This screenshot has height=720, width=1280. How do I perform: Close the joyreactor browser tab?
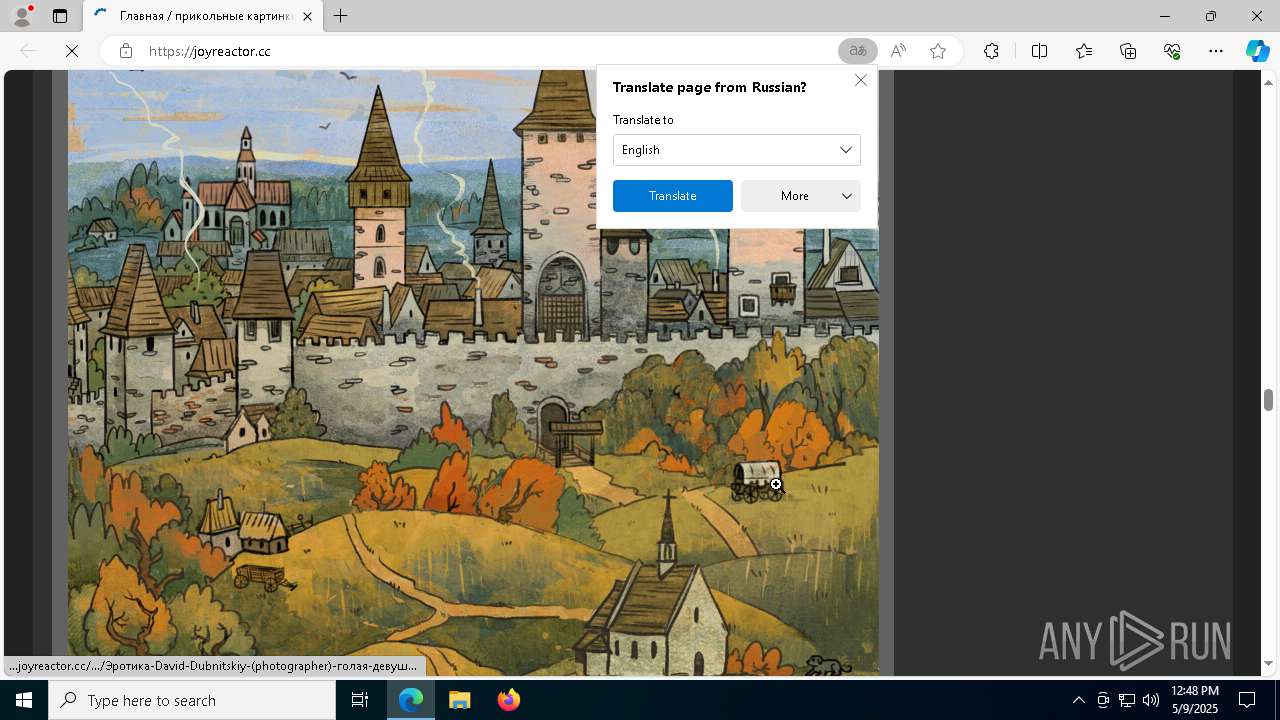click(307, 16)
